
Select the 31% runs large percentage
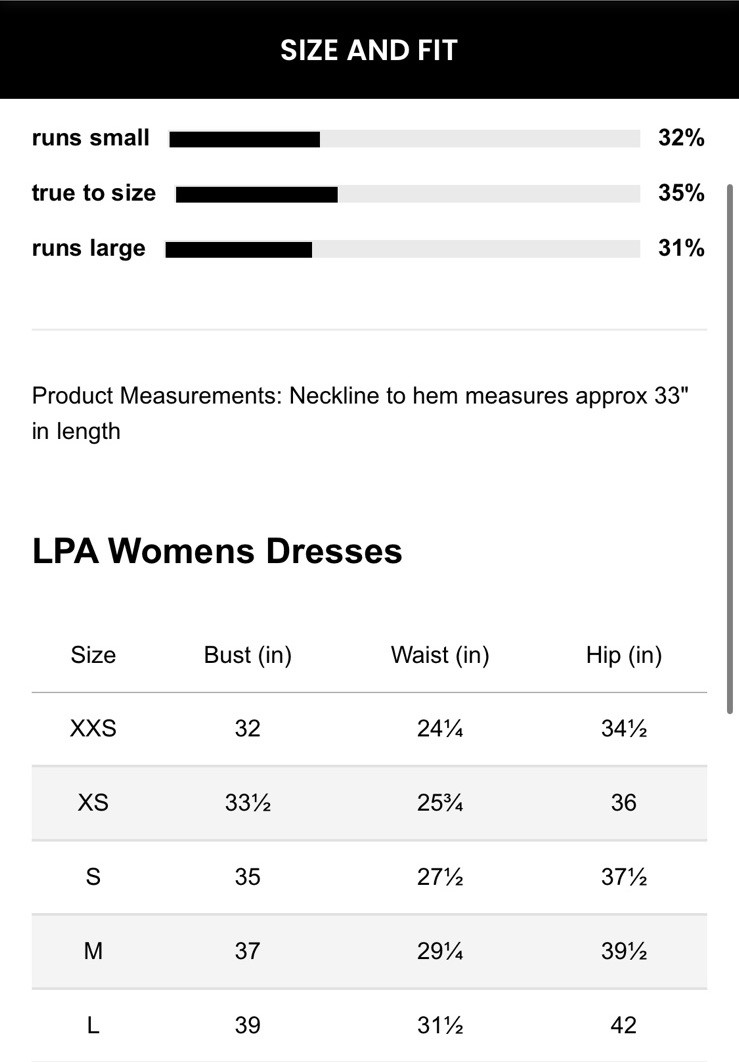coord(681,249)
